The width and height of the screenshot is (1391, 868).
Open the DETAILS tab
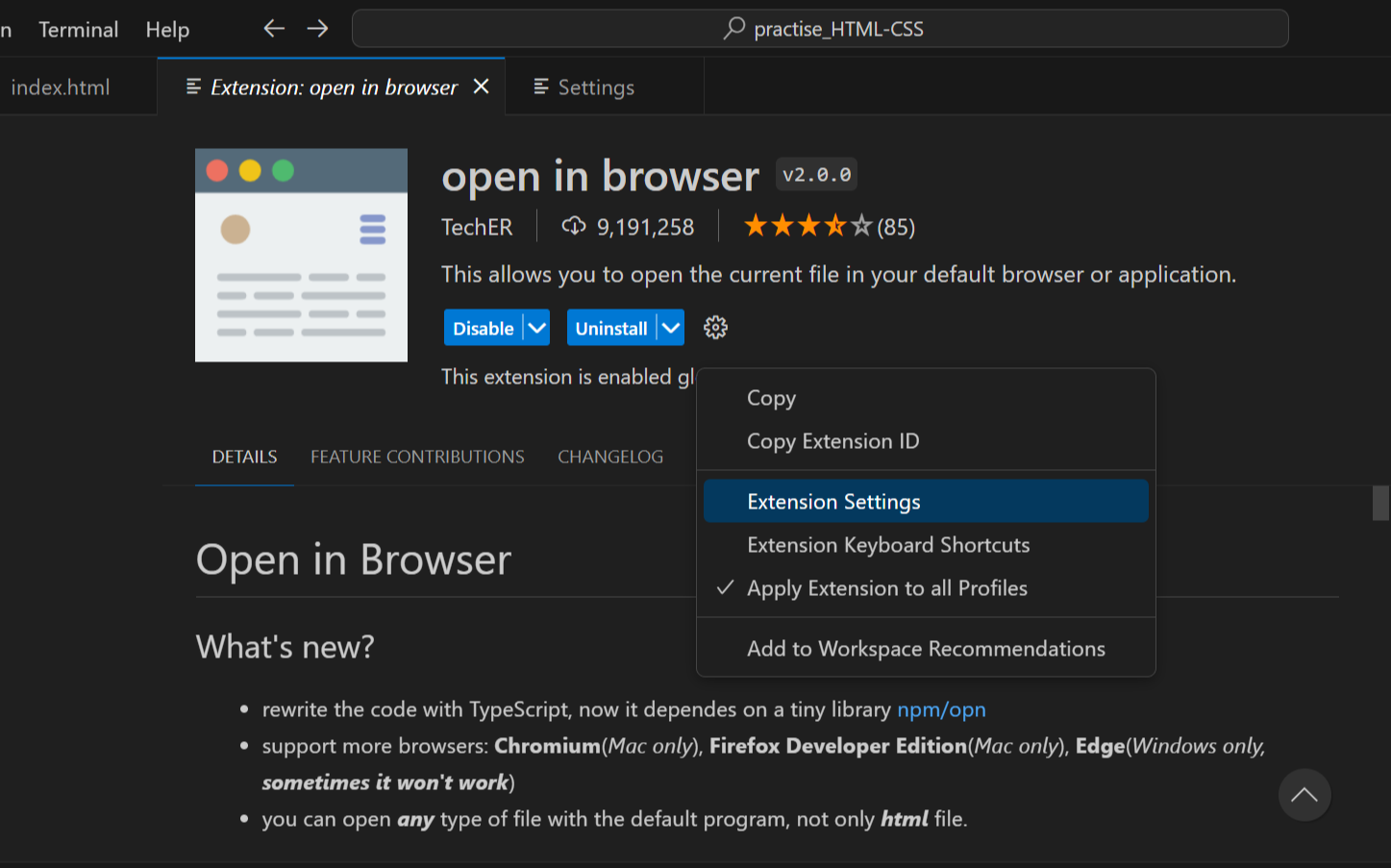(x=244, y=457)
